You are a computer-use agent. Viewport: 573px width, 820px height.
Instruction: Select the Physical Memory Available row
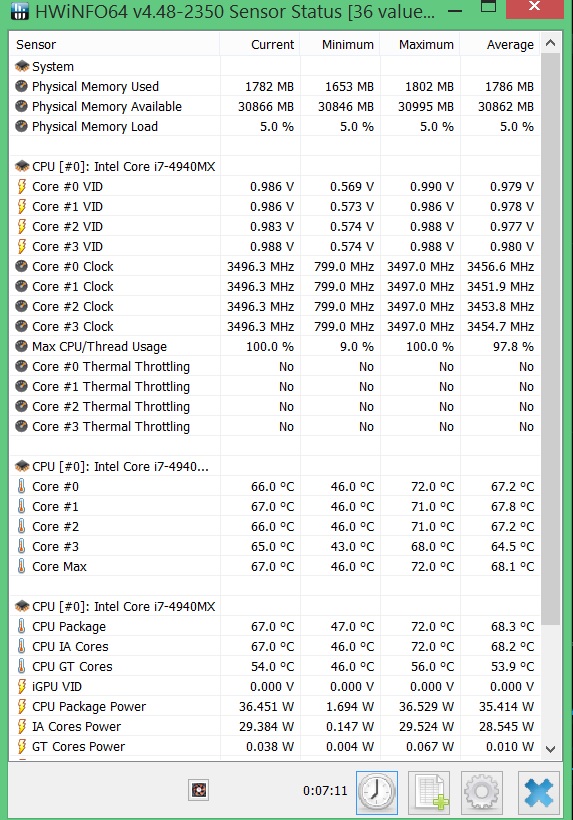[x=275, y=107]
